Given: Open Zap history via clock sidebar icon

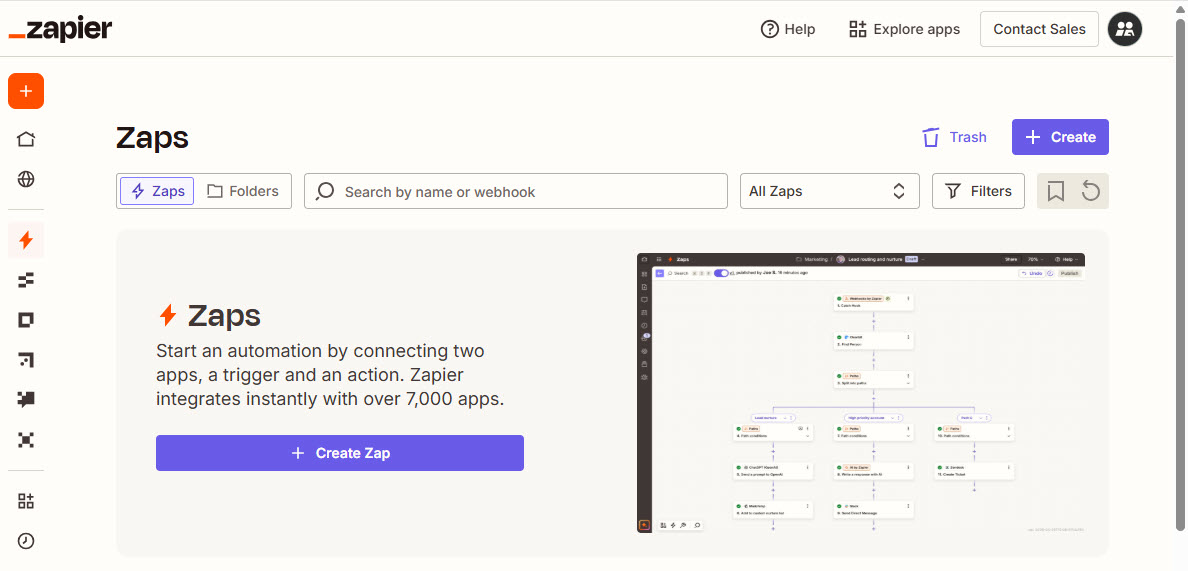Looking at the screenshot, I should pos(26,541).
